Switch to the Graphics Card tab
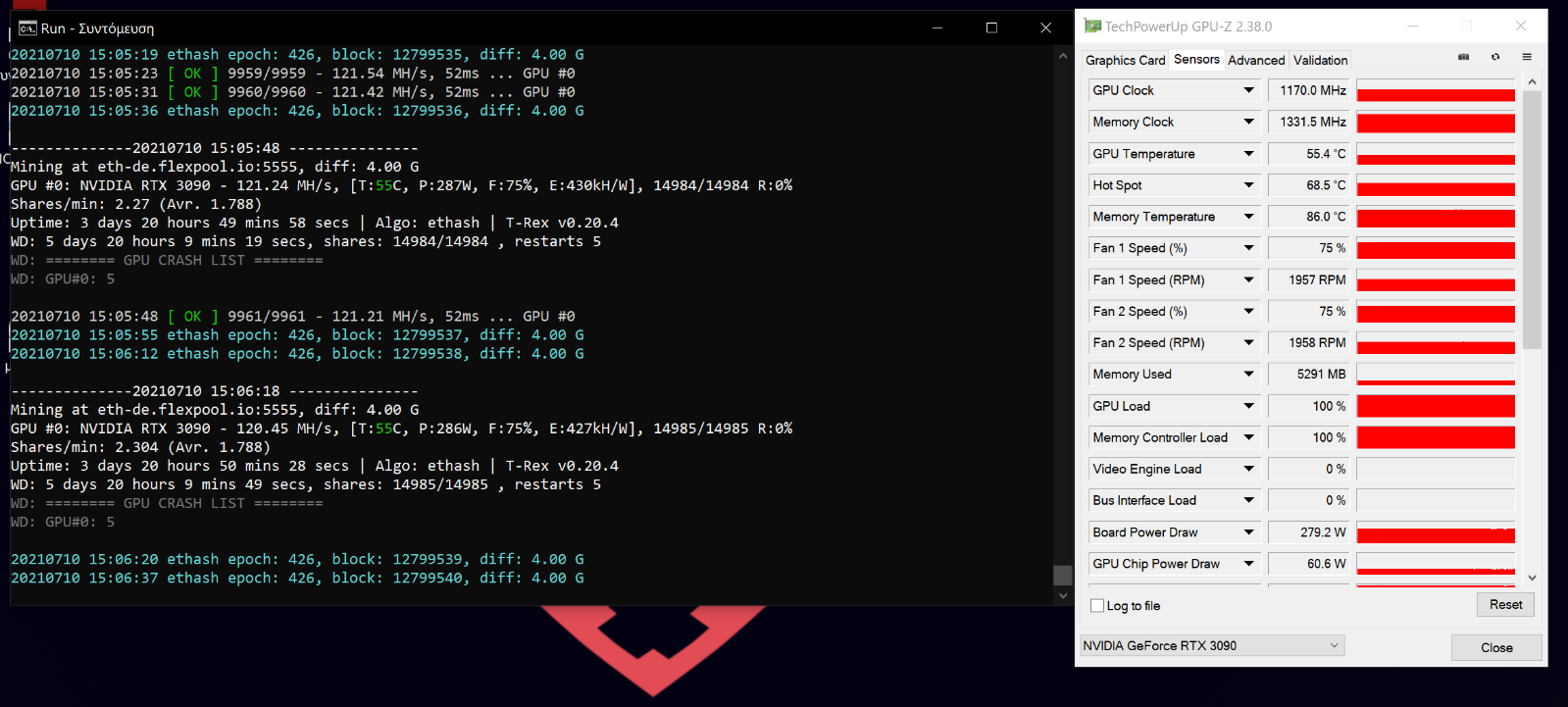 coord(1125,60)
